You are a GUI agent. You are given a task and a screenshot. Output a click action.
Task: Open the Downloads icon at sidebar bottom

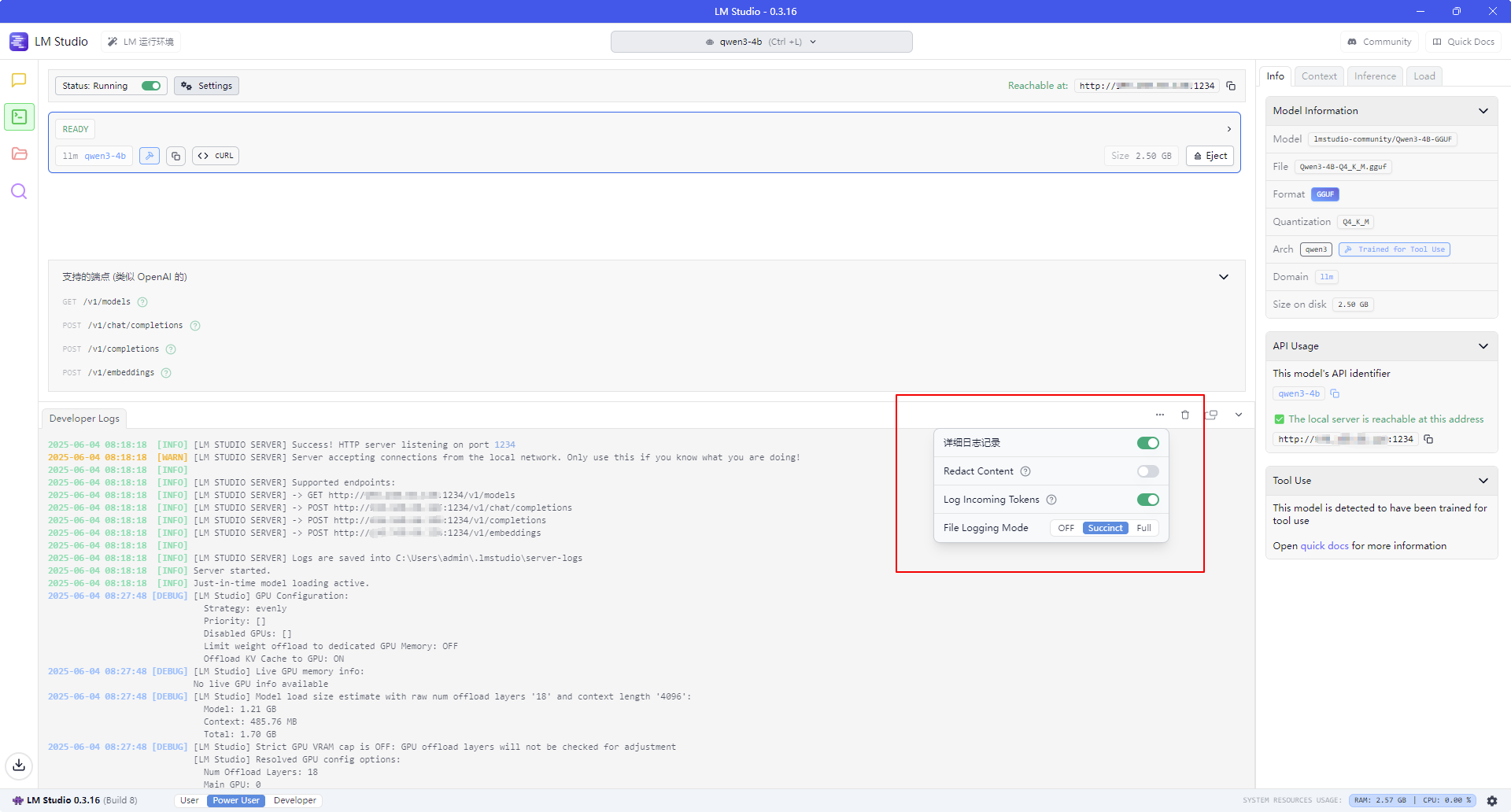coord(19,765)
